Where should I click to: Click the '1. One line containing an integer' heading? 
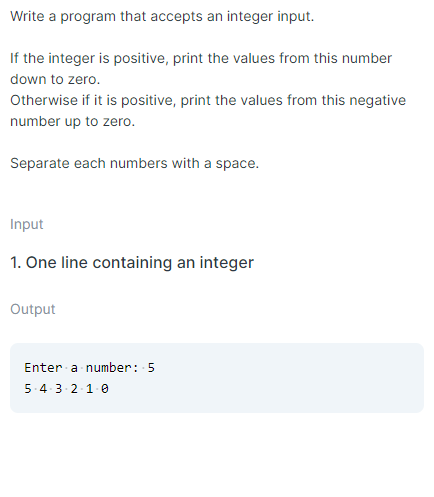(x=132, y=263)
